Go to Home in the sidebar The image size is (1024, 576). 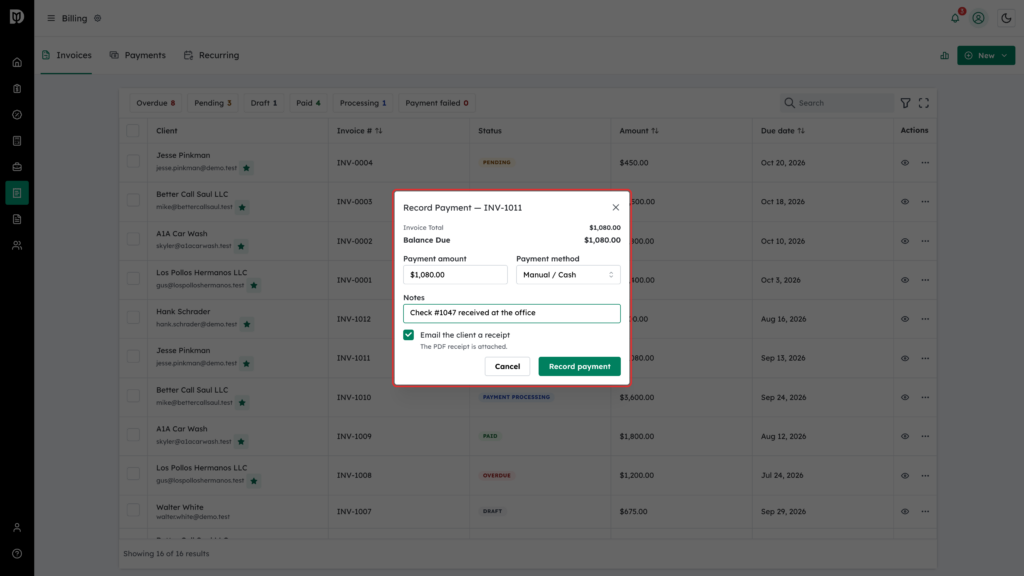coord(17,63)
